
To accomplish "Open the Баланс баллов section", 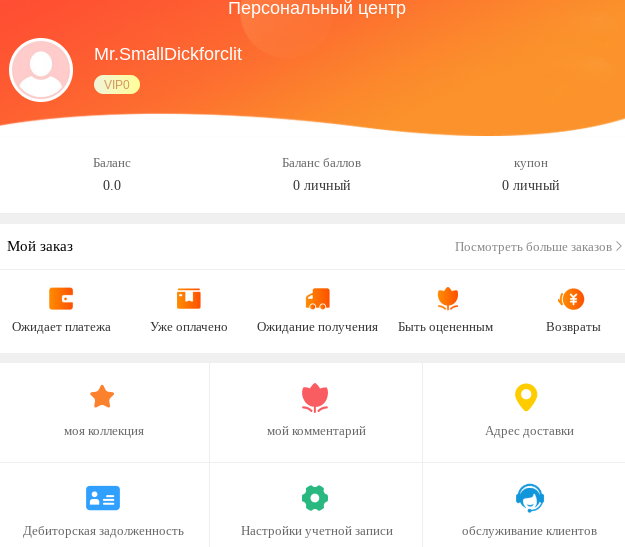I will click(x=321, y=174).
